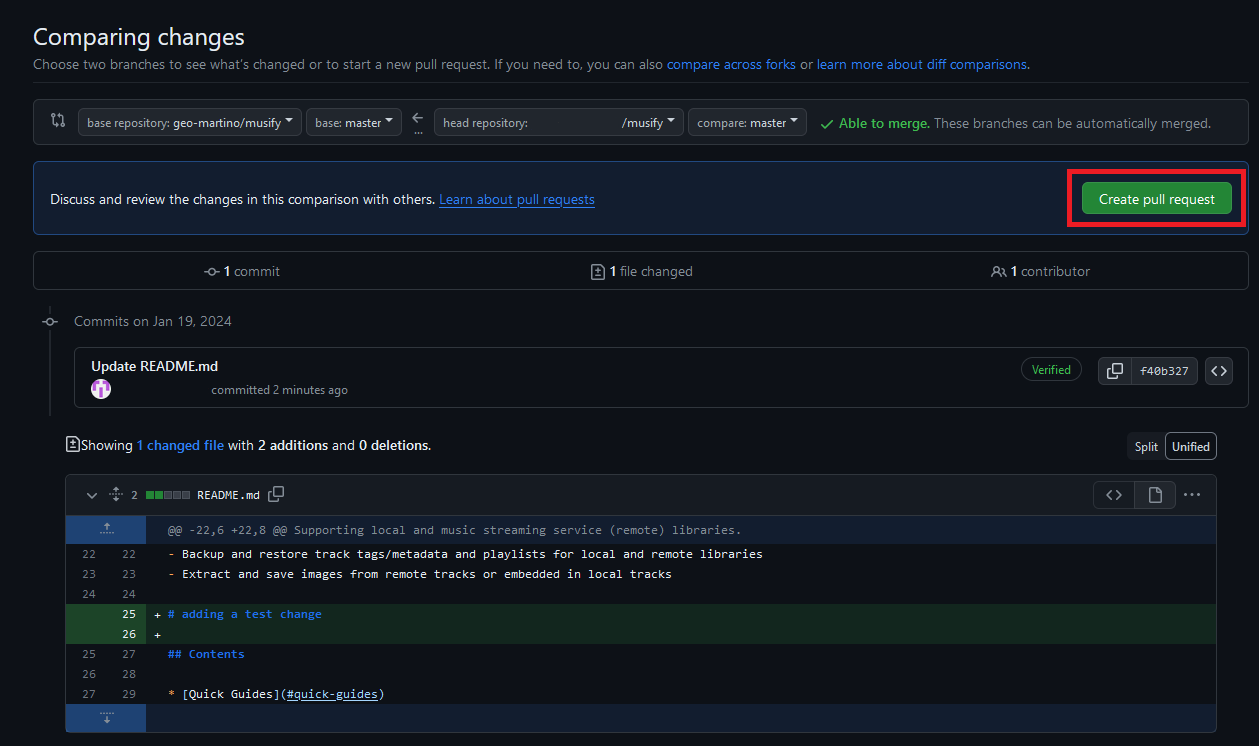This screenshot has width=1259, height=746.
Task: Collapse the README.md diff with chevron
Action: [x=92, y=494]
